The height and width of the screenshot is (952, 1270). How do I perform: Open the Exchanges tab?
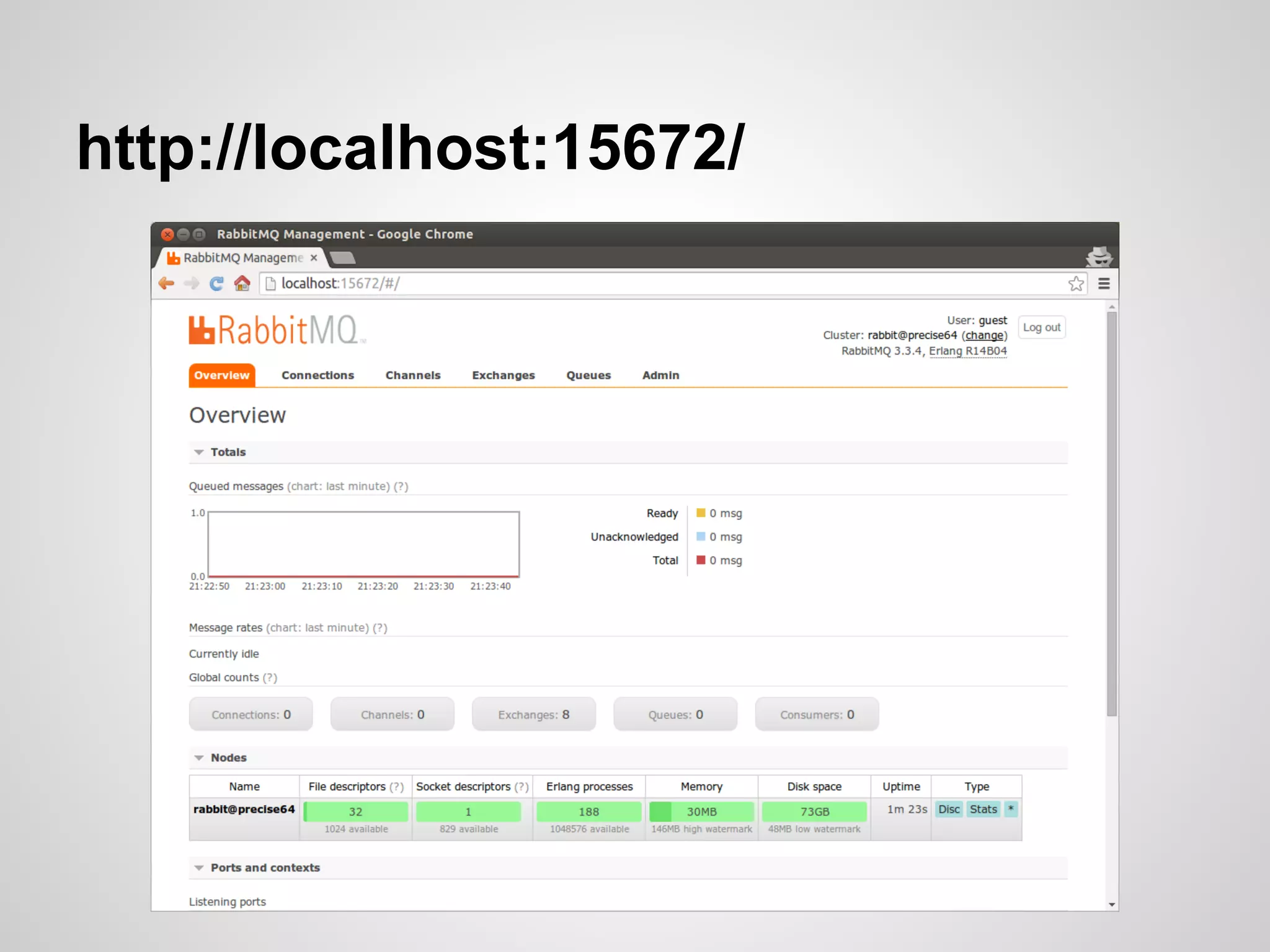[x=503, y=375]
